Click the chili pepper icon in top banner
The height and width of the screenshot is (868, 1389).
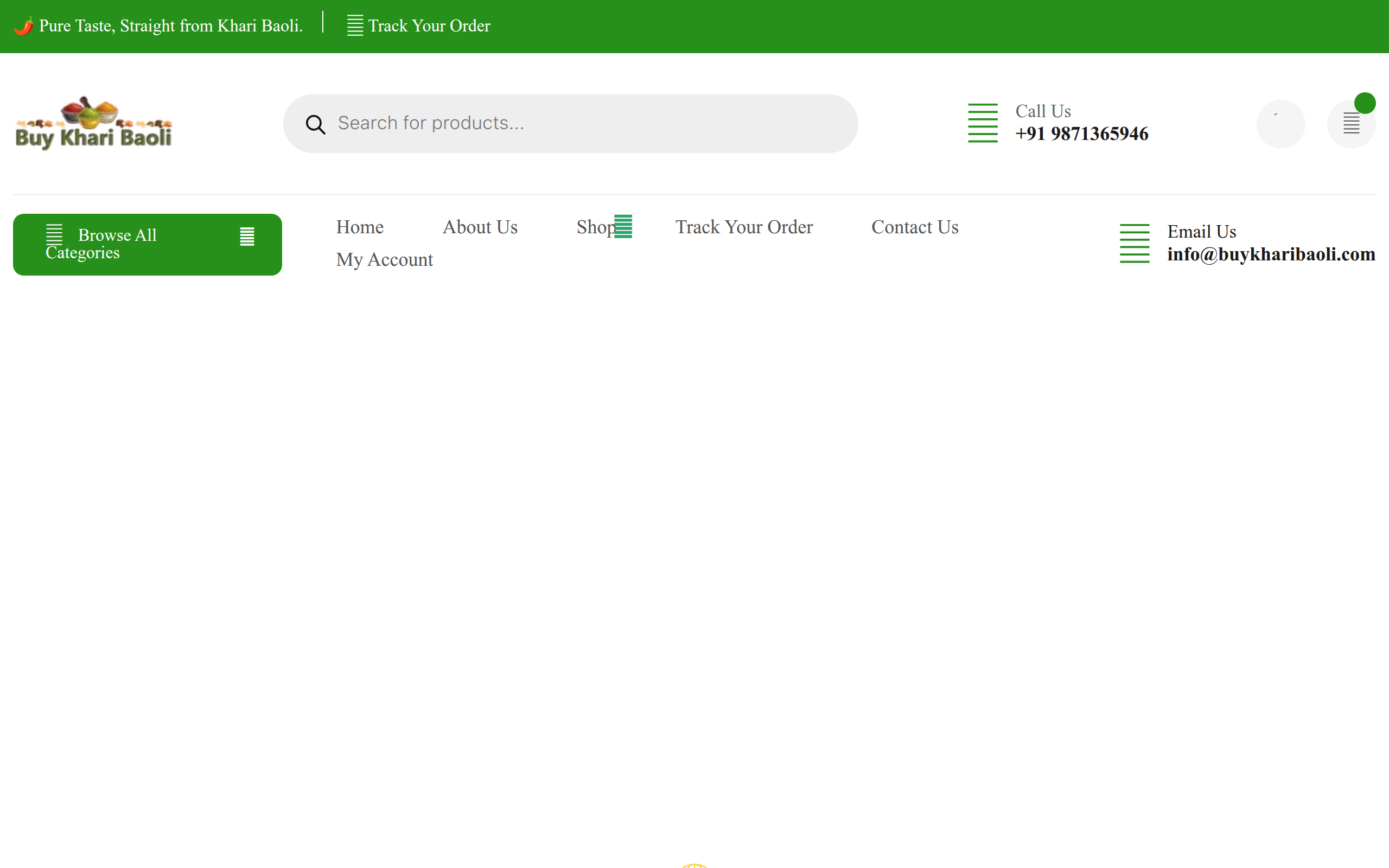(23, 25)
